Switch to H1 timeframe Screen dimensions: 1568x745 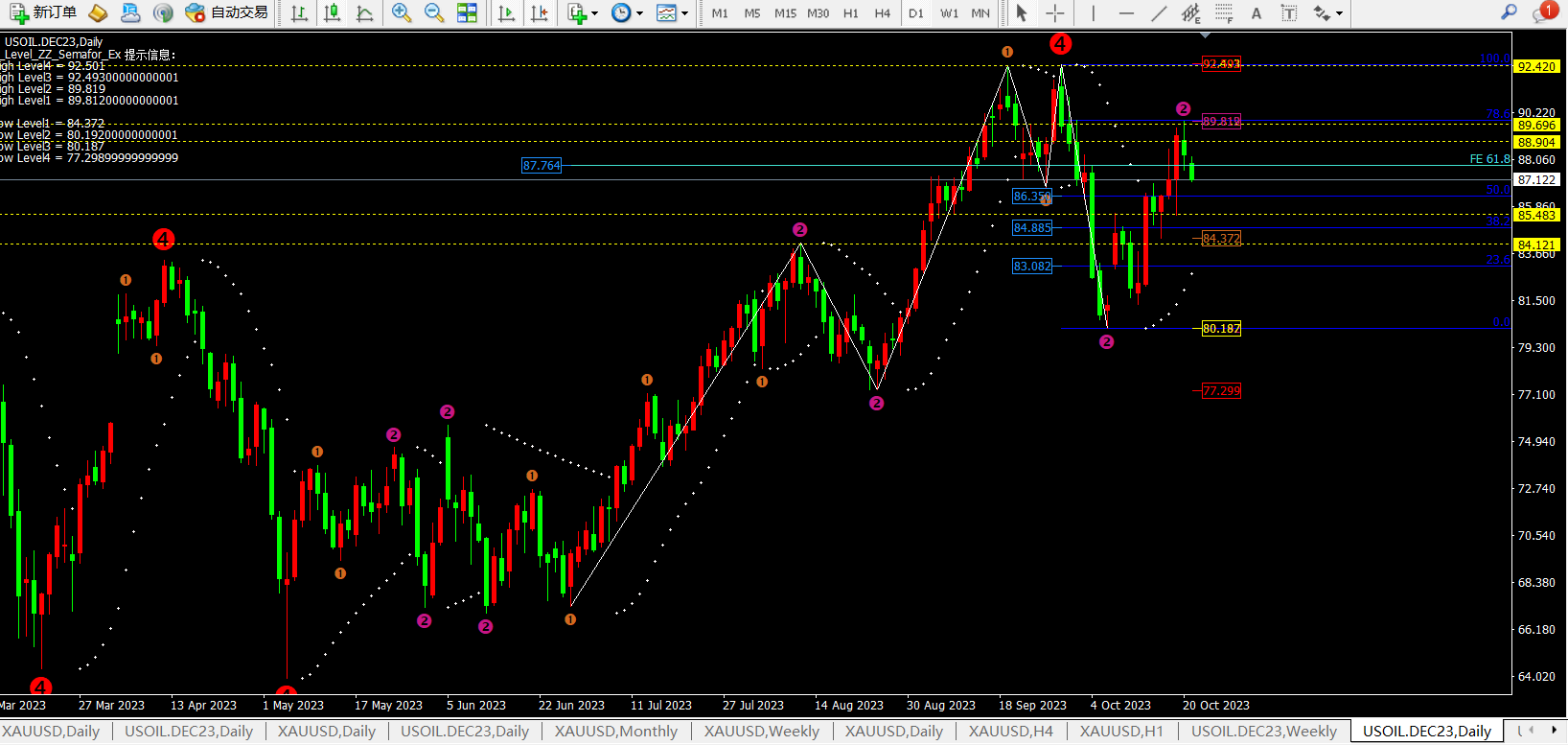(851, 12)
